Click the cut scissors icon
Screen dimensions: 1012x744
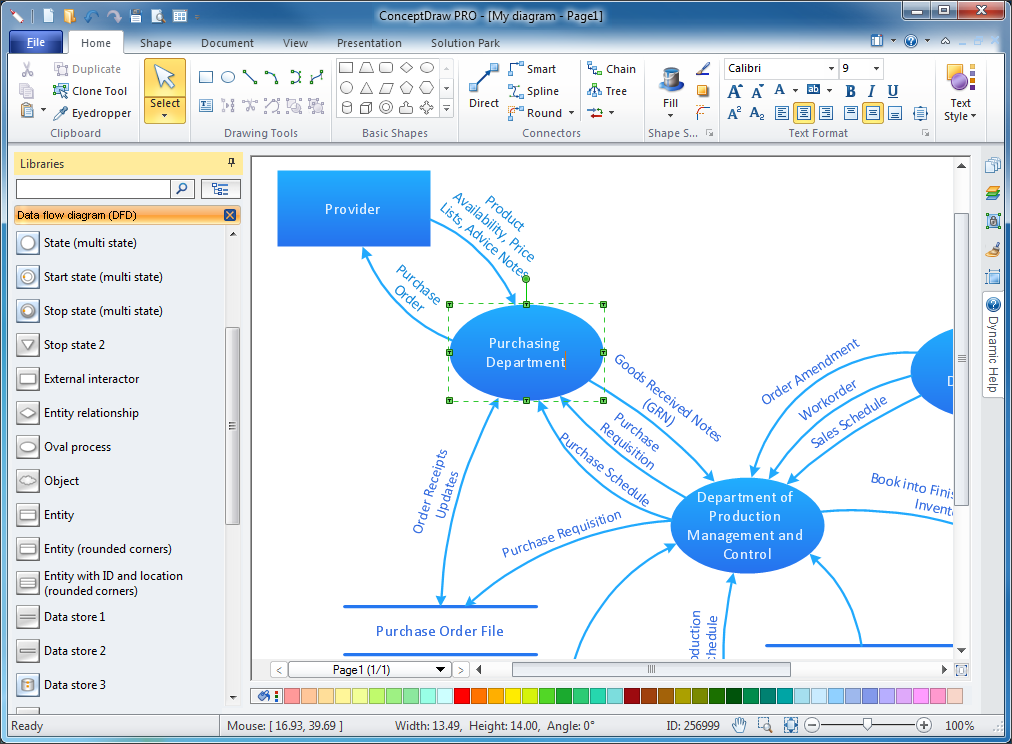pos(27,69)
